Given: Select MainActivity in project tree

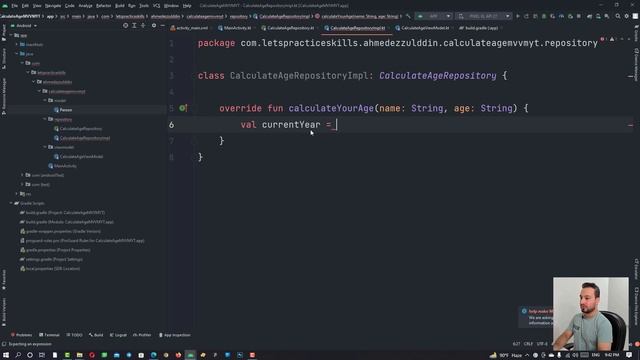Looking at the screenshot, I should [62, 166].
